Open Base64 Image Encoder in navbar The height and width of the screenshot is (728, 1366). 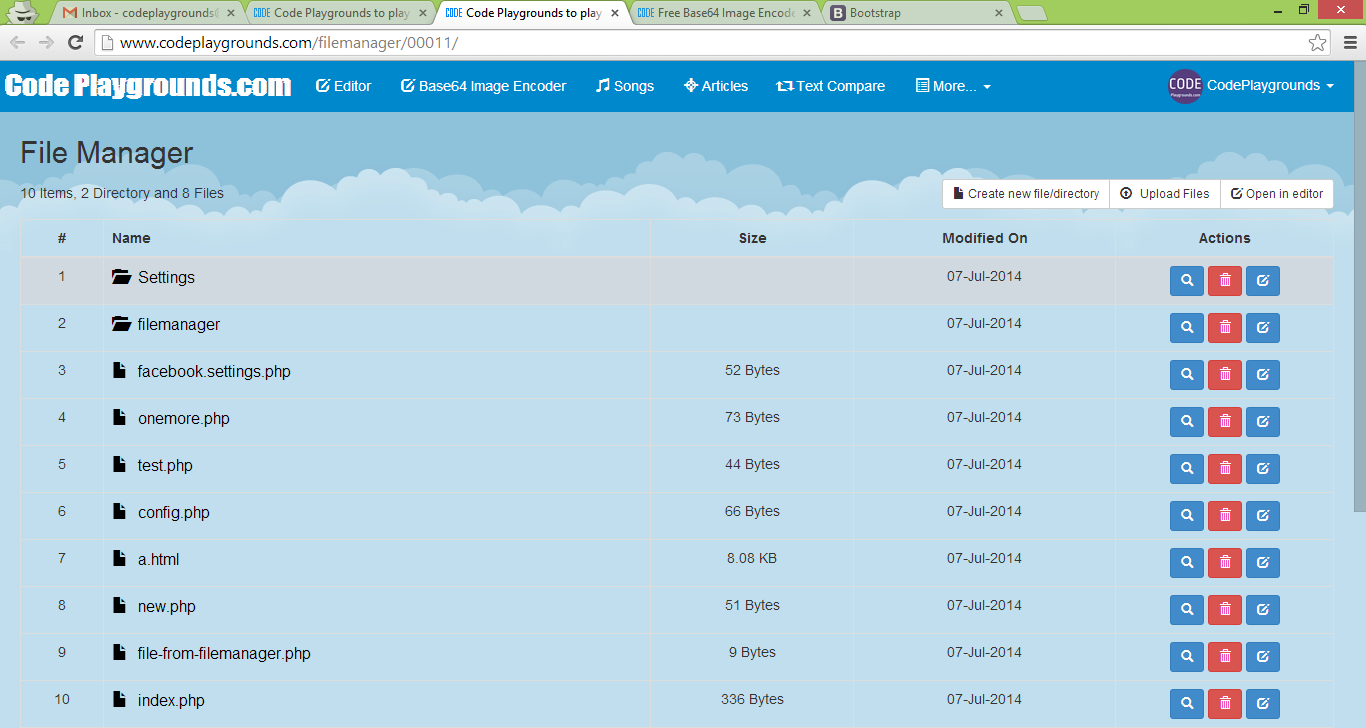pos(483,86)
